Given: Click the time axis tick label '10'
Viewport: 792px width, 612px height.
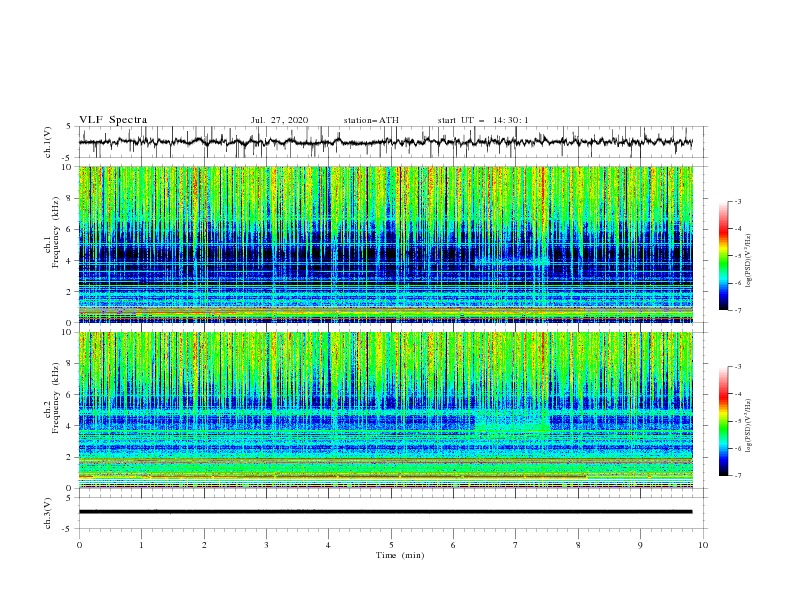Looking at the screenshot, I should click(x=703, y=545).
